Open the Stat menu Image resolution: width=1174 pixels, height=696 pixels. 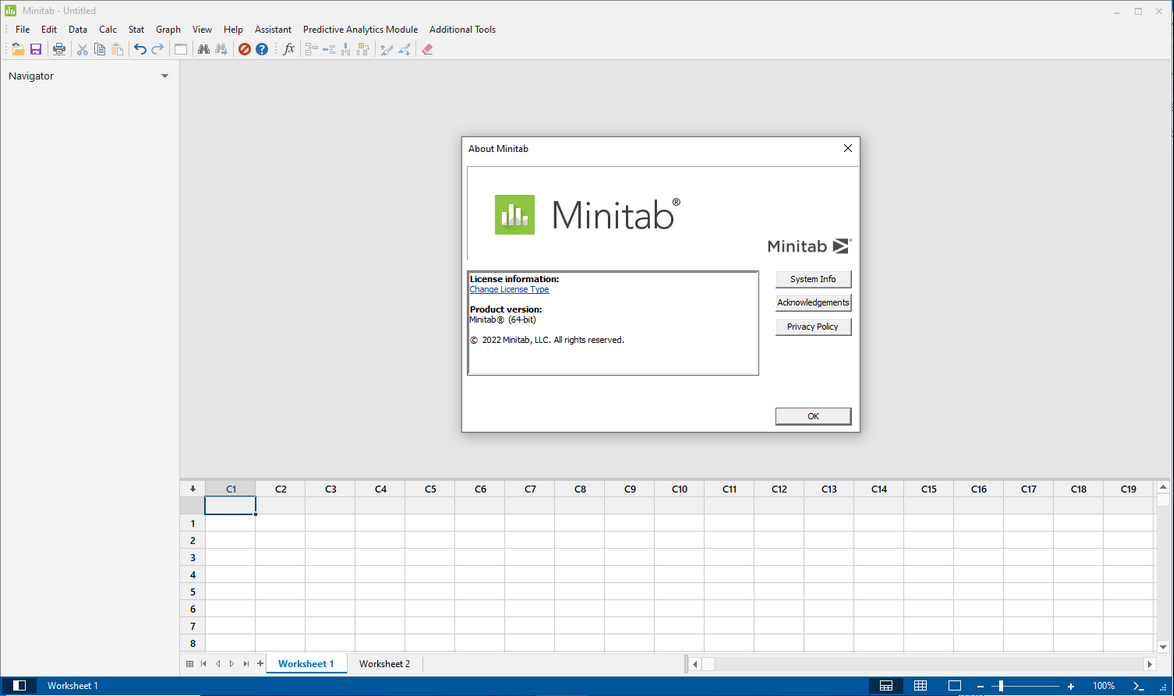[x=136, y=29]
